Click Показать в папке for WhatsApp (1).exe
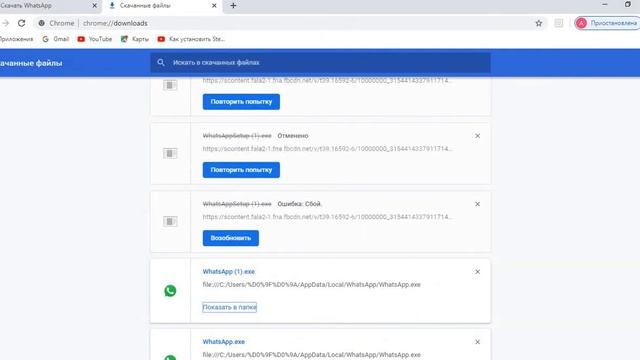The height and width of the screenshot is (360, 640). pos(229,307)
